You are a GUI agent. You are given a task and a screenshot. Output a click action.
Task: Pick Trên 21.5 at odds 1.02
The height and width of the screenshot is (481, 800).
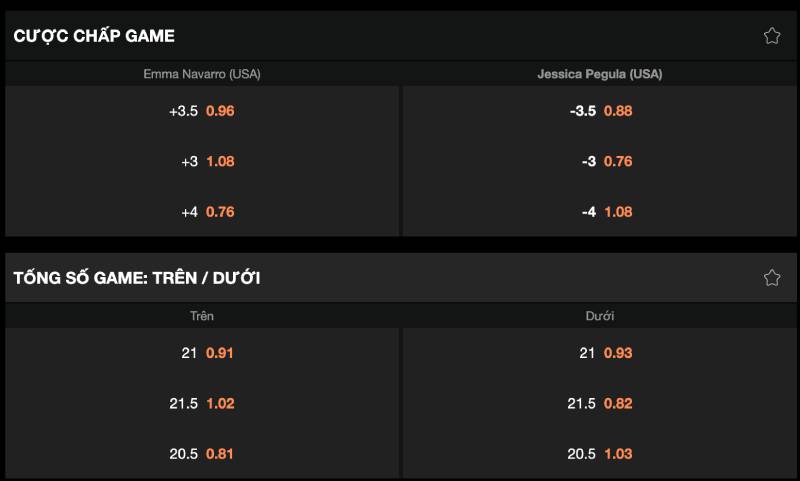tap(202, 403)
